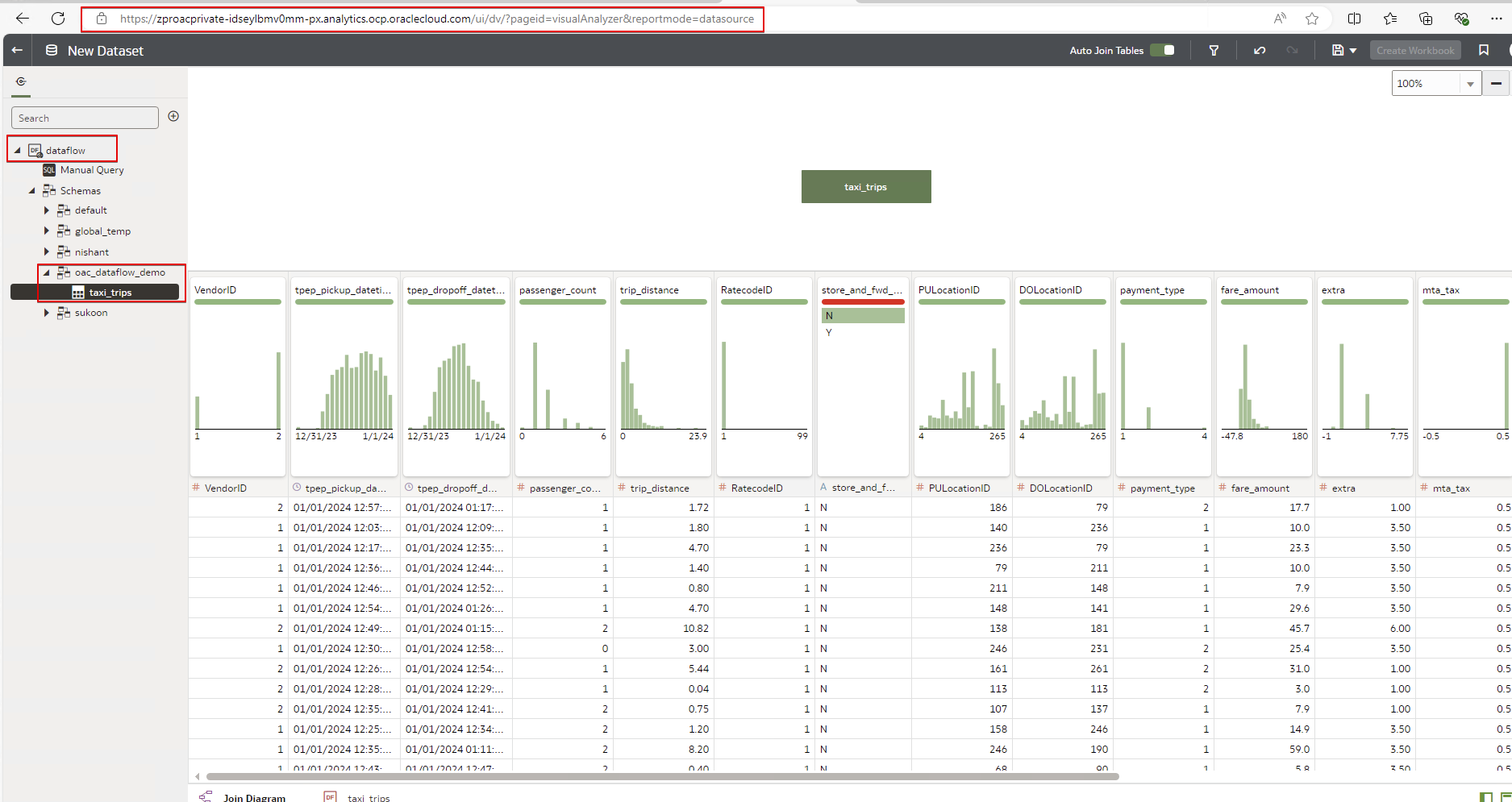Click the connections panel icon above Search
Viewport: 1512px width, 802px height.
click(x=21, y=81)
